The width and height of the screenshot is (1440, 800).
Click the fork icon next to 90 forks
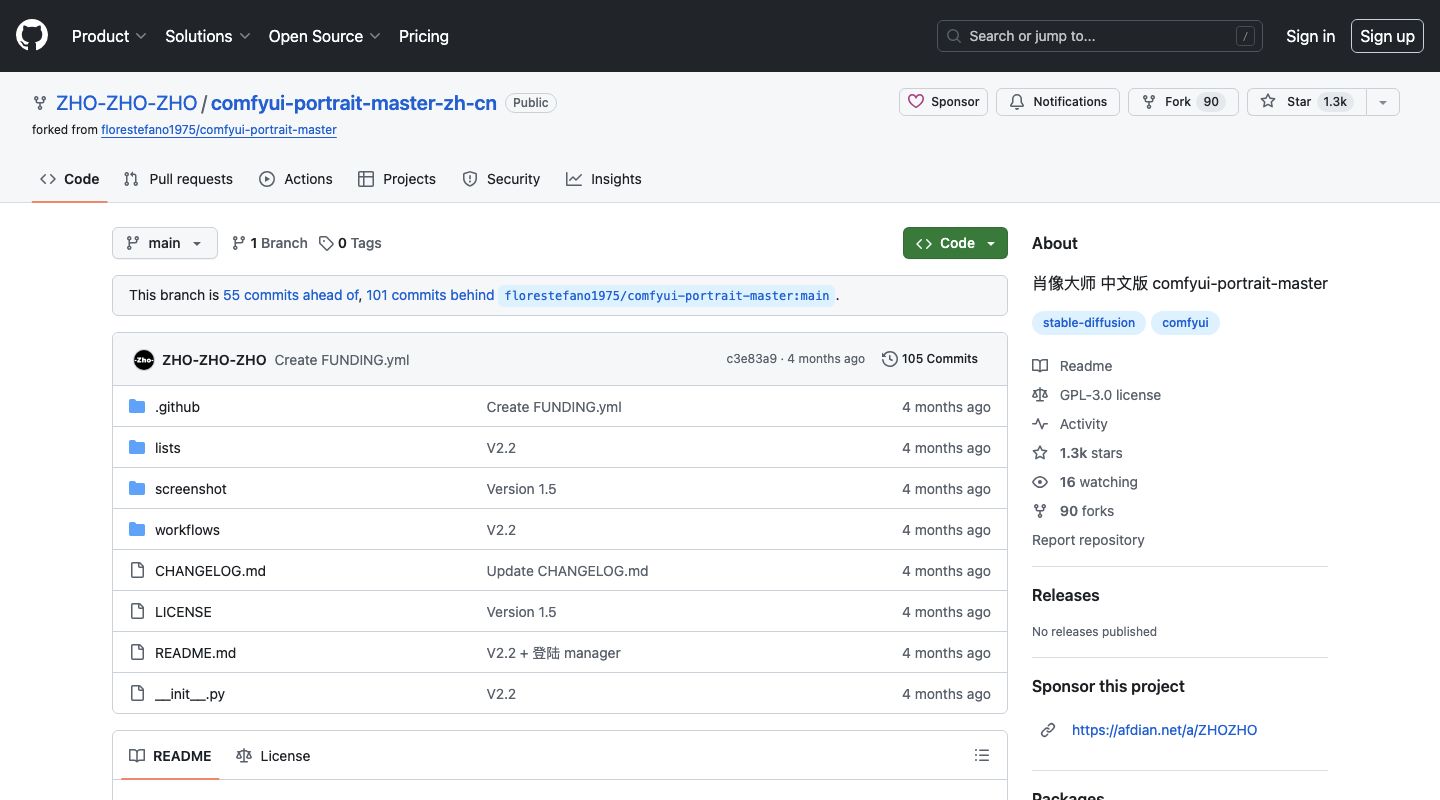pos(1040,511)
